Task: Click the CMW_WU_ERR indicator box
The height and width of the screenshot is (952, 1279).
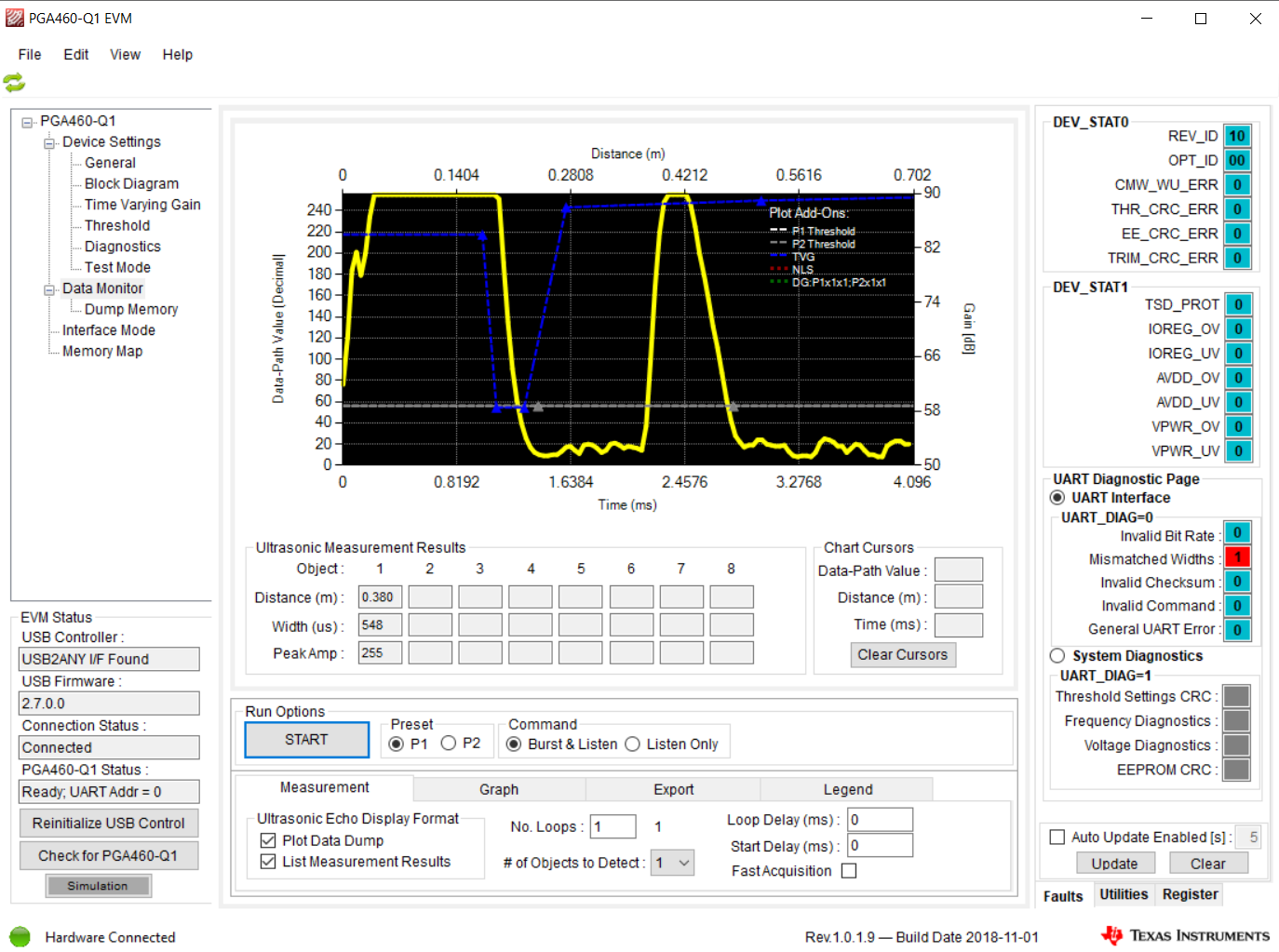Action: [x=1237, y=184]
